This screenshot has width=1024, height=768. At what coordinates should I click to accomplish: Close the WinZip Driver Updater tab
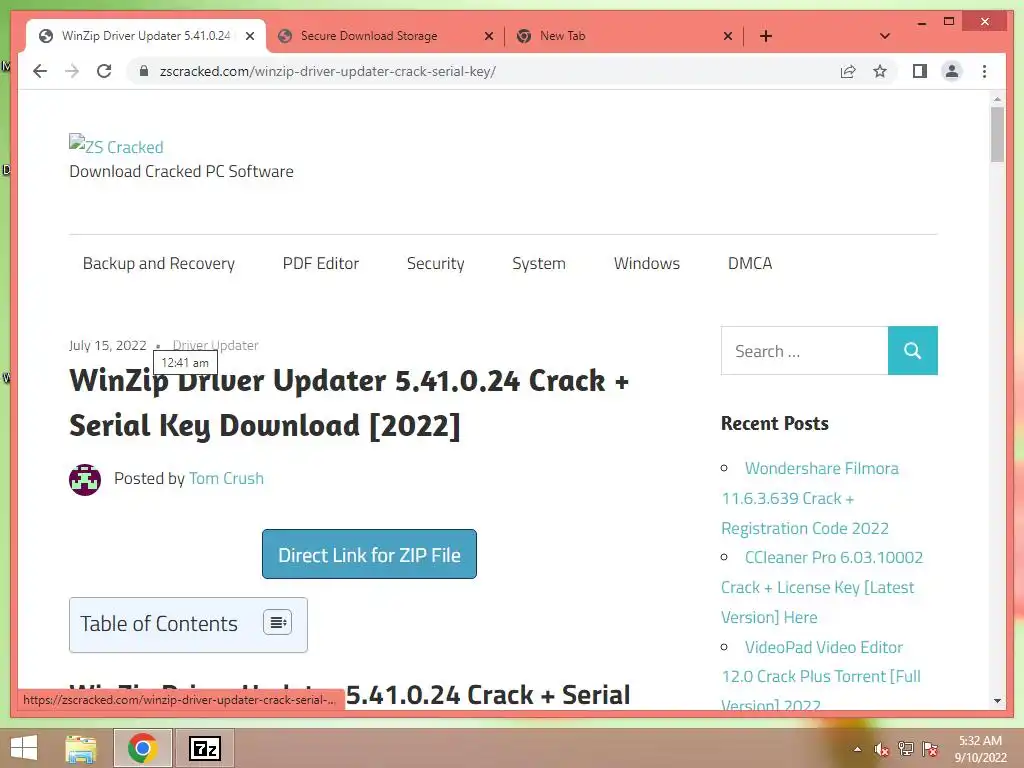249,36
